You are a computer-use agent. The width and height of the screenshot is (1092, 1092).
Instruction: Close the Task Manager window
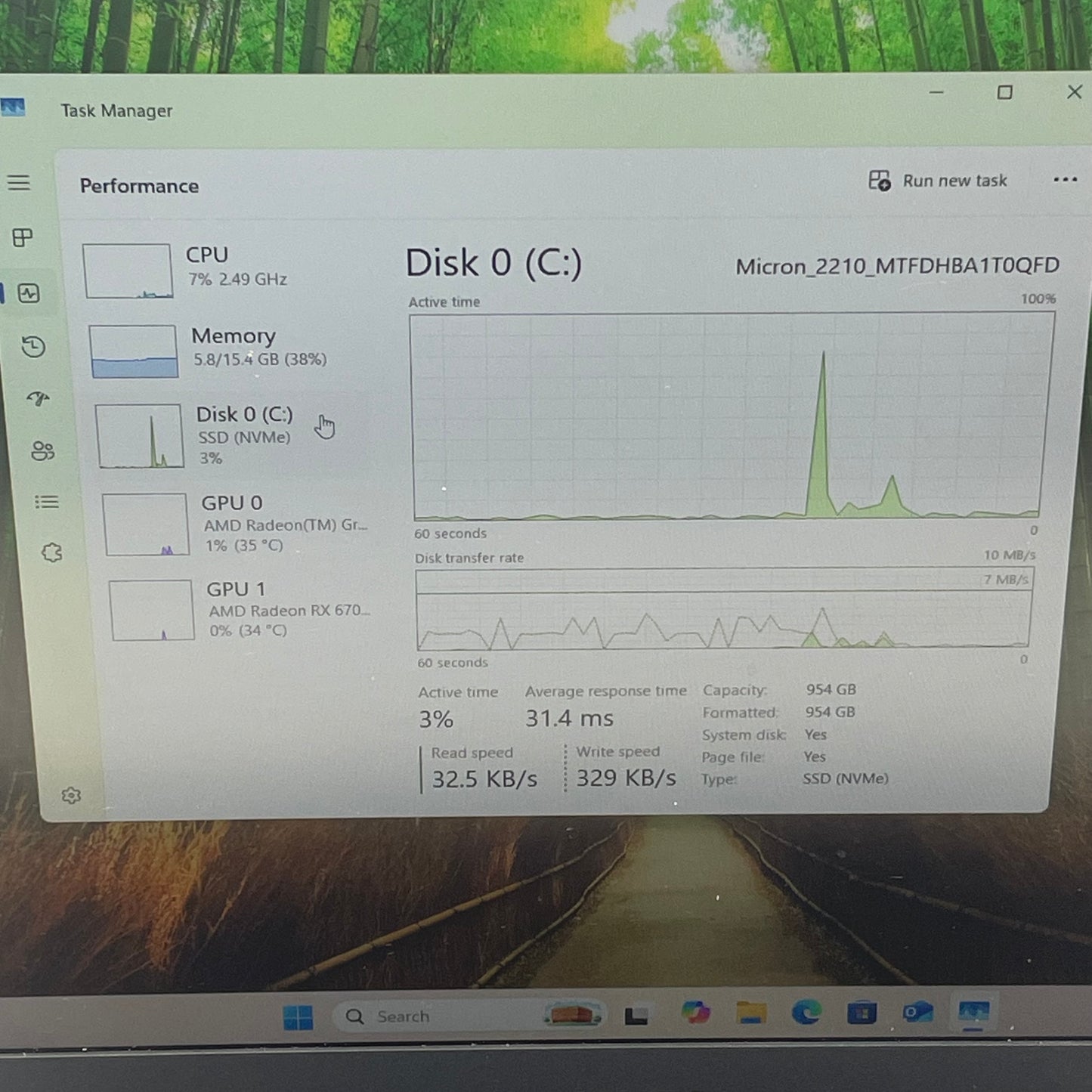click(1074, 92)
